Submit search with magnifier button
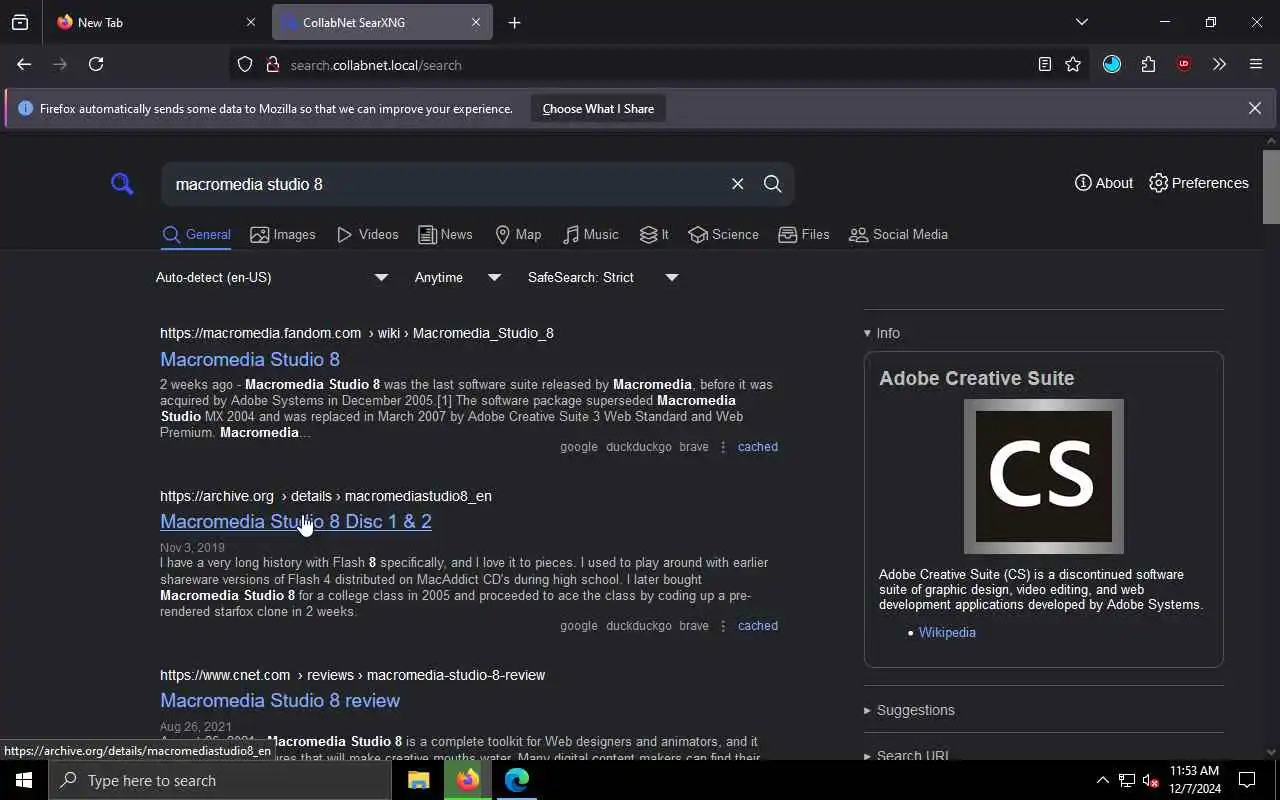The width and height of the screenshot is (1280, 800). (772, 184)
